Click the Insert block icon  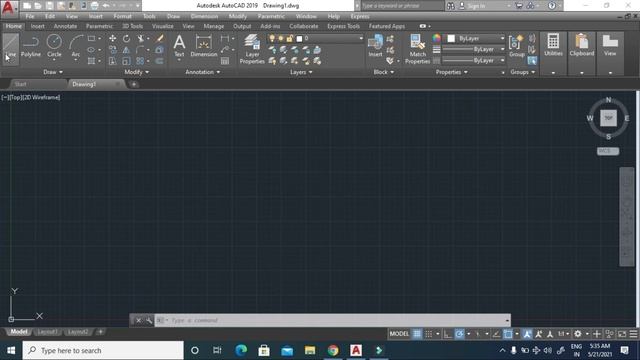click(x=375, y=45)
